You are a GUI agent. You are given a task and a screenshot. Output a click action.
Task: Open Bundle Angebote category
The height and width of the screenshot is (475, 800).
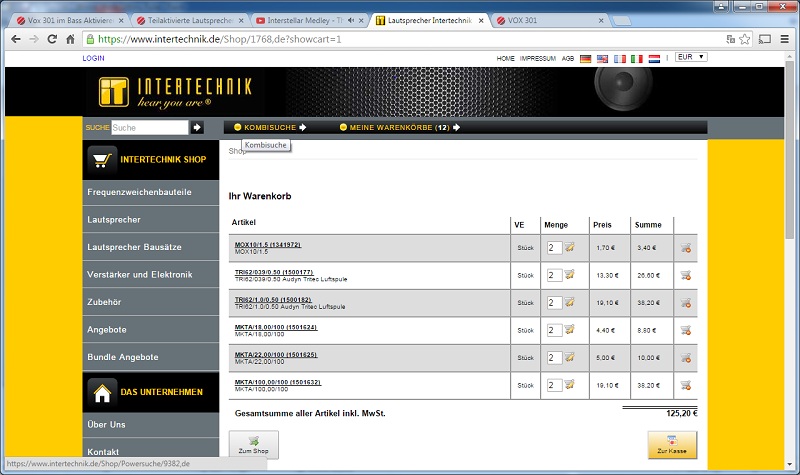click(151, 358)
